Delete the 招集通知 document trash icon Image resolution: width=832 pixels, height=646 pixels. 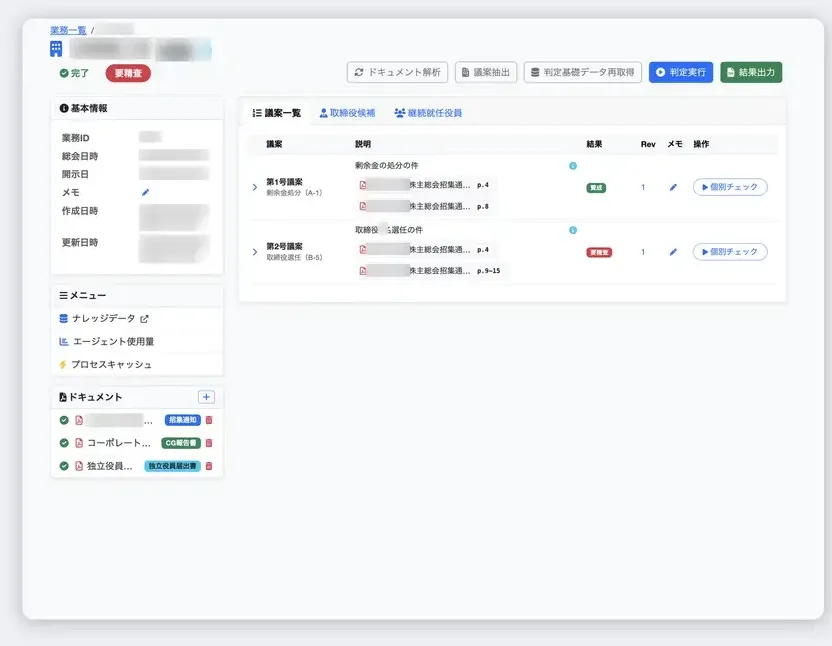coord(209,420)
